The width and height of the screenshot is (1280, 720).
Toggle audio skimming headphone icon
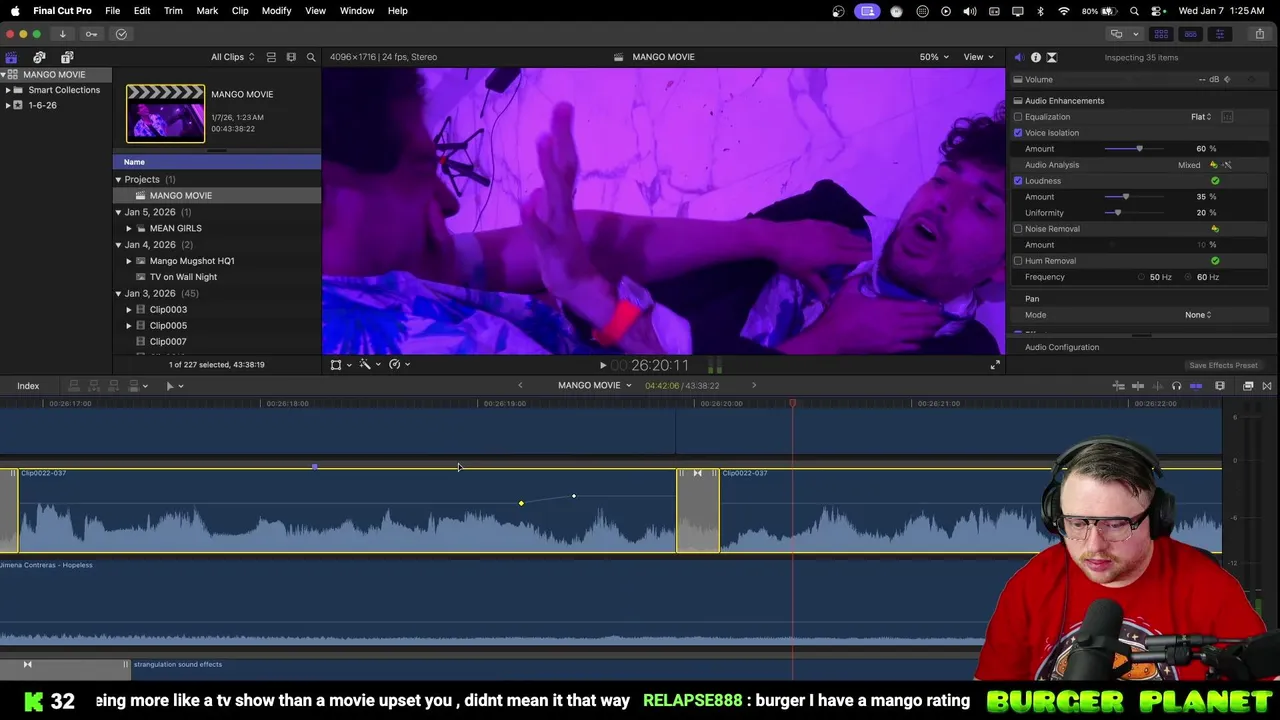(1176, 386)
